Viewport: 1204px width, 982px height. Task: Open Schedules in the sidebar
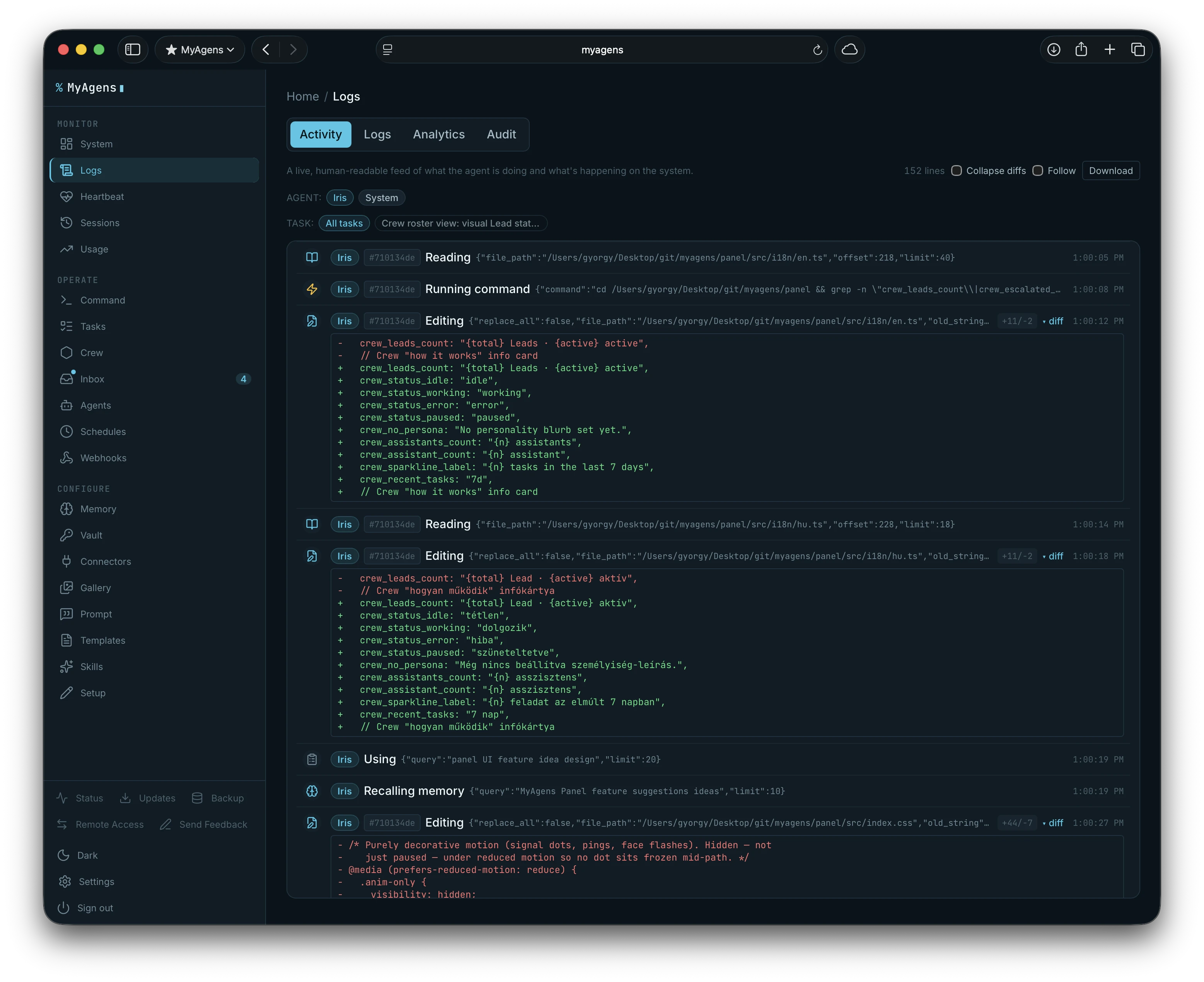[x=154, y=431]
